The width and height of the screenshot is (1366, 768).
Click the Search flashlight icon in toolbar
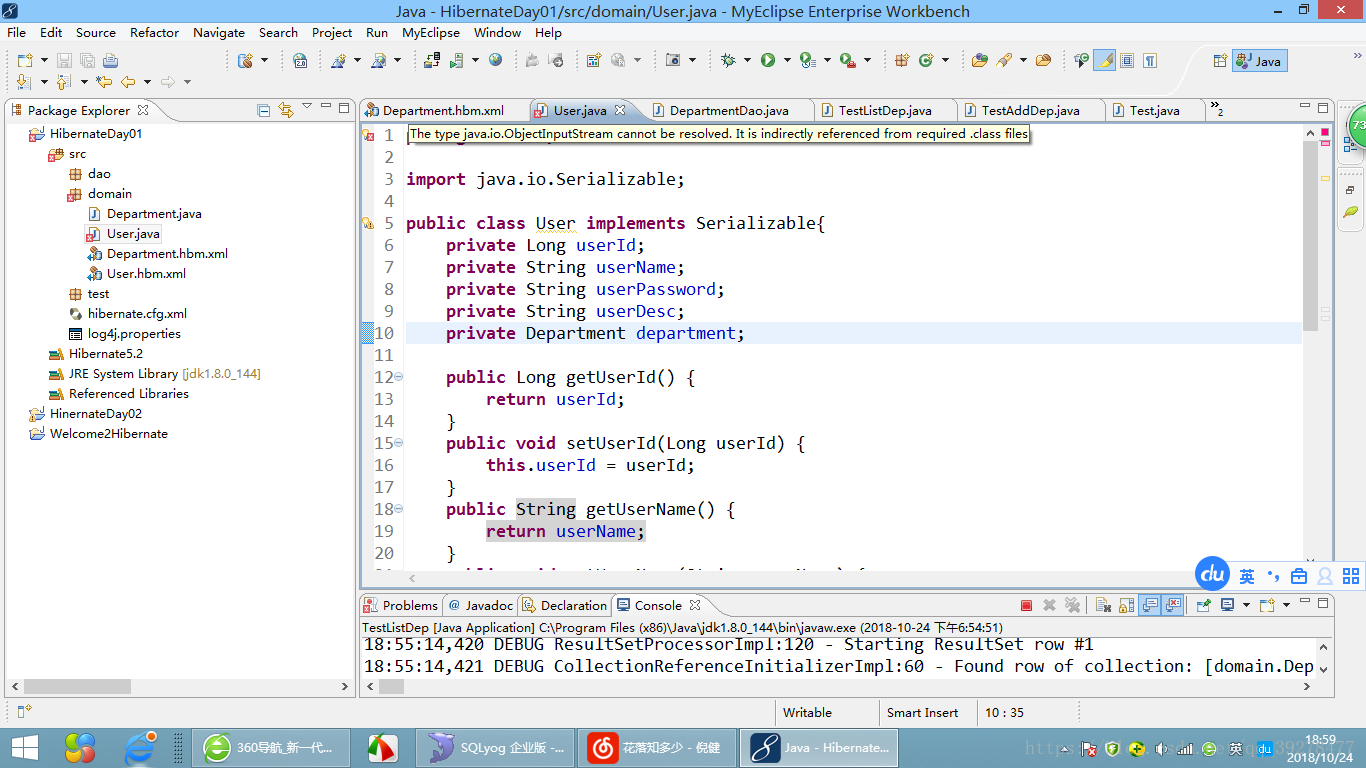click(1004, 60)
